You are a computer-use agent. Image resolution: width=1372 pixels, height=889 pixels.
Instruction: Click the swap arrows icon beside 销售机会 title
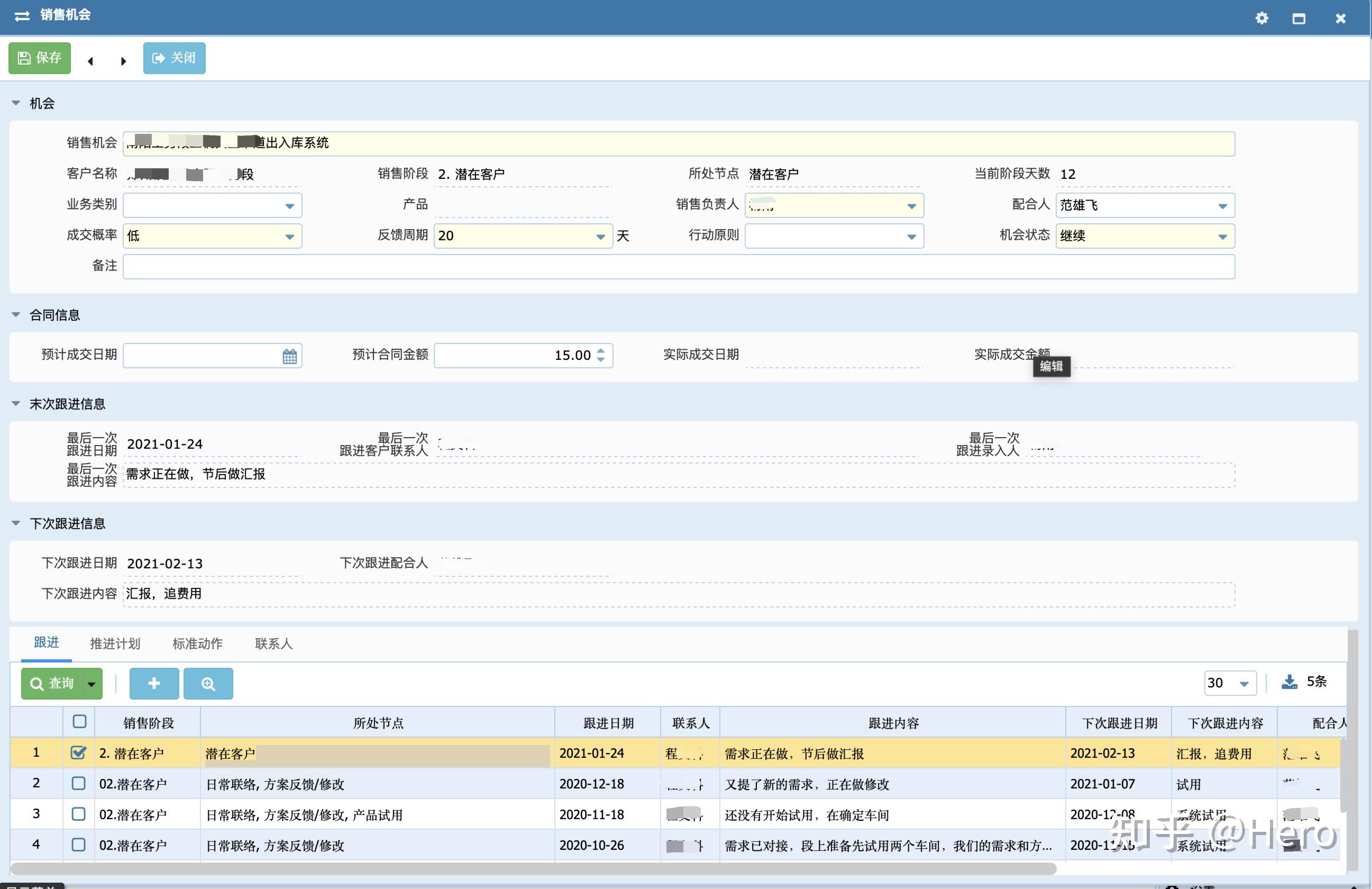(22, 16)
